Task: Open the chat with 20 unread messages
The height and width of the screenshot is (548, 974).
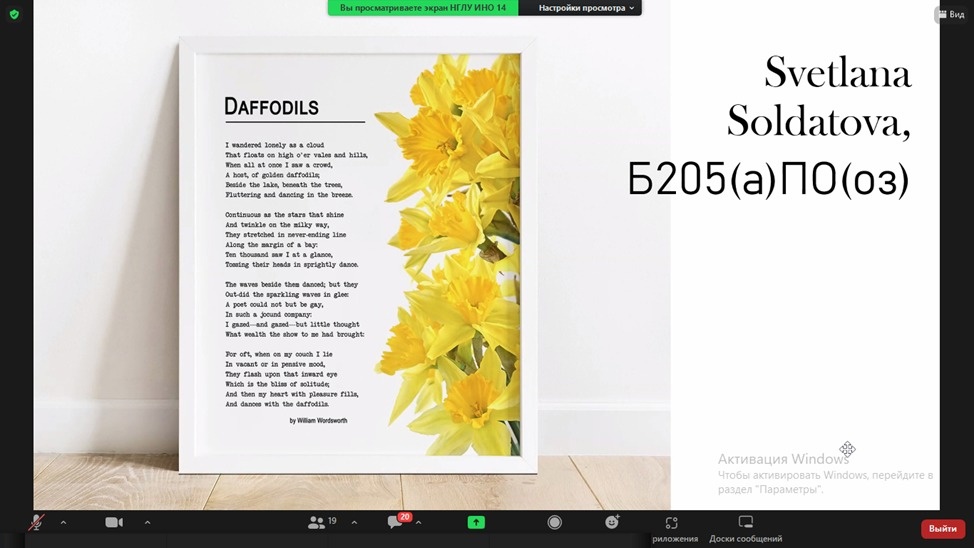Action: (398, 521)
